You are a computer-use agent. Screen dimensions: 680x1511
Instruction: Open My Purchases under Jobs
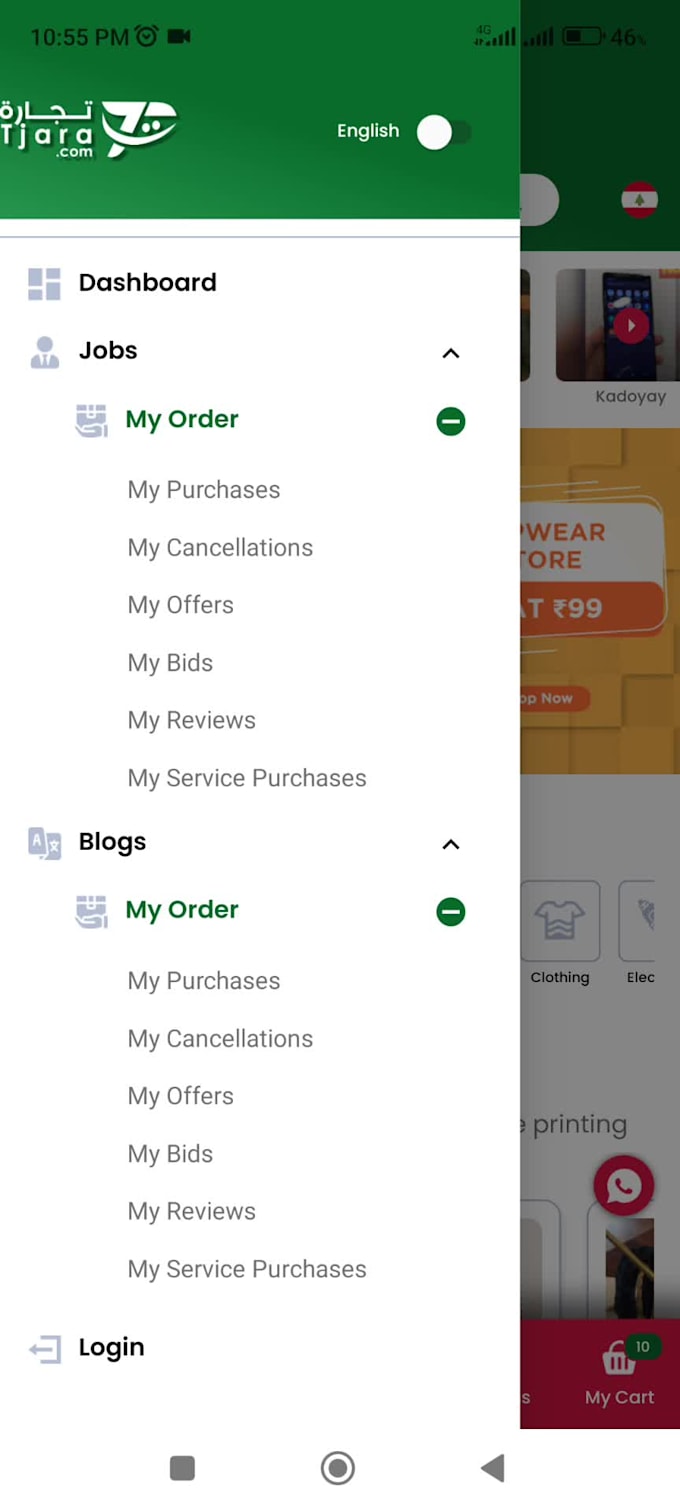coord(204,490)
